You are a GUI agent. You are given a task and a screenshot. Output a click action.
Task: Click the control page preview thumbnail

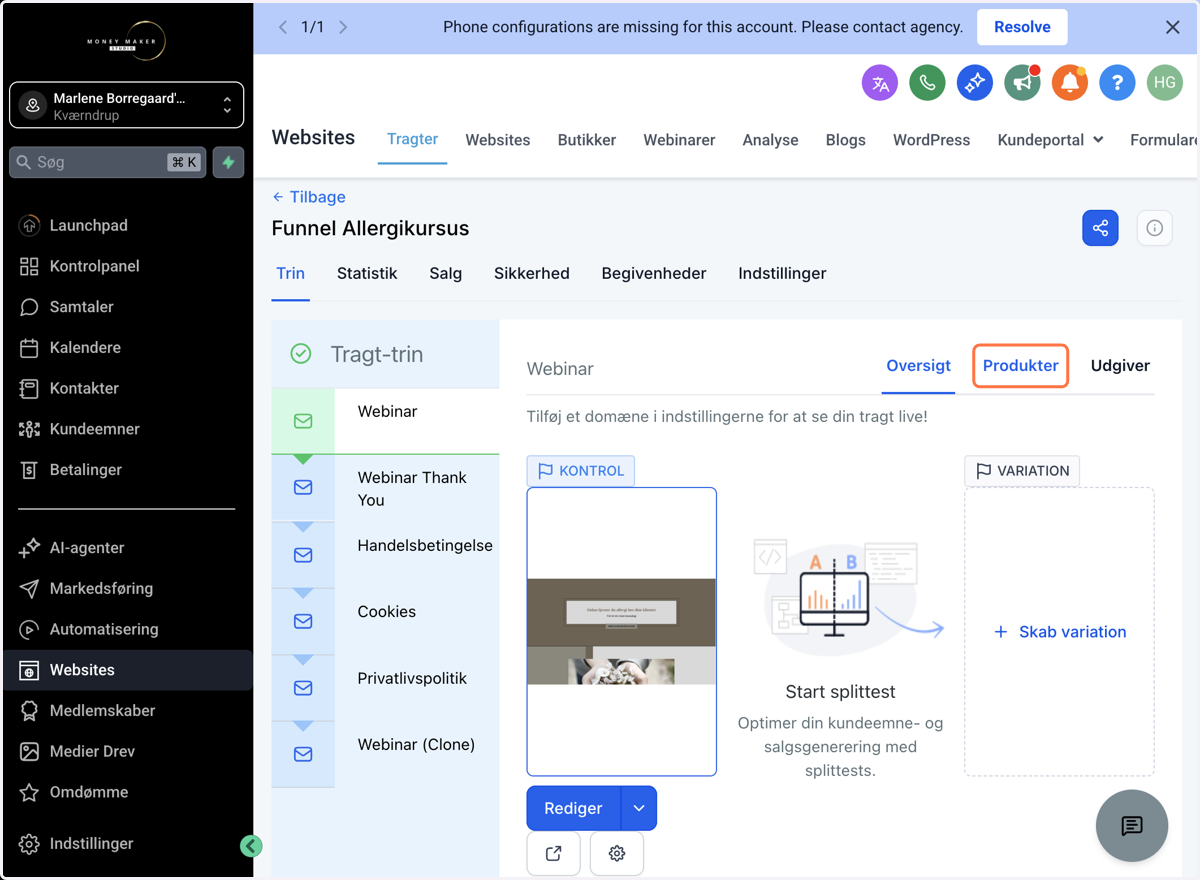(x=622, y=631)
